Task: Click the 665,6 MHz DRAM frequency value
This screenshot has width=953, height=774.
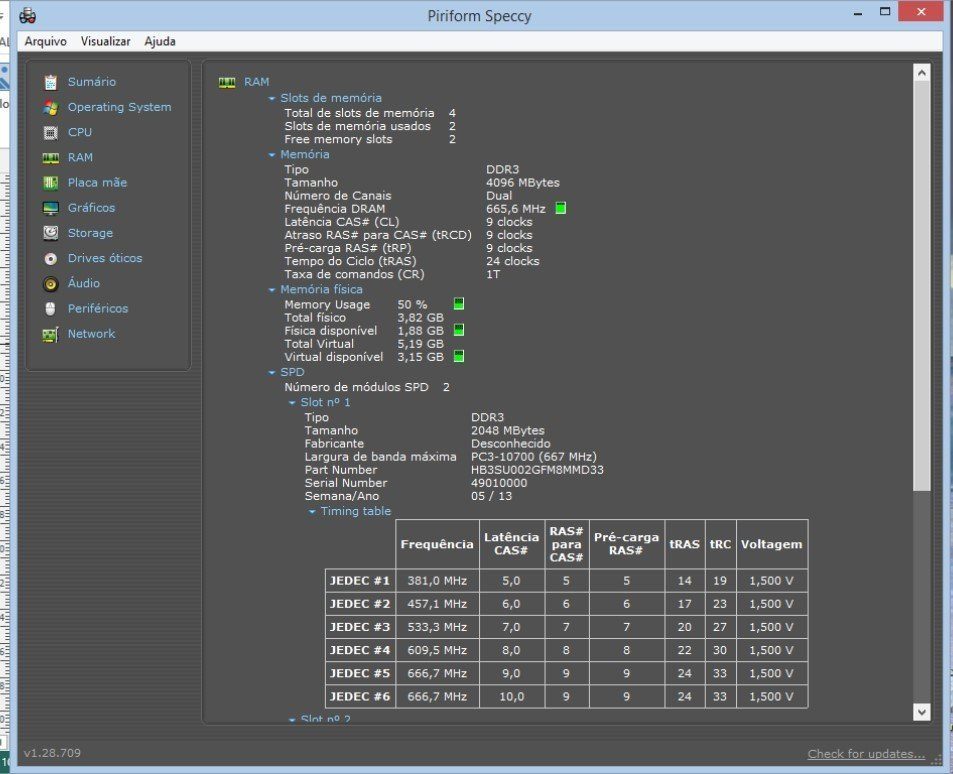Action: click(x=515, y=209)
